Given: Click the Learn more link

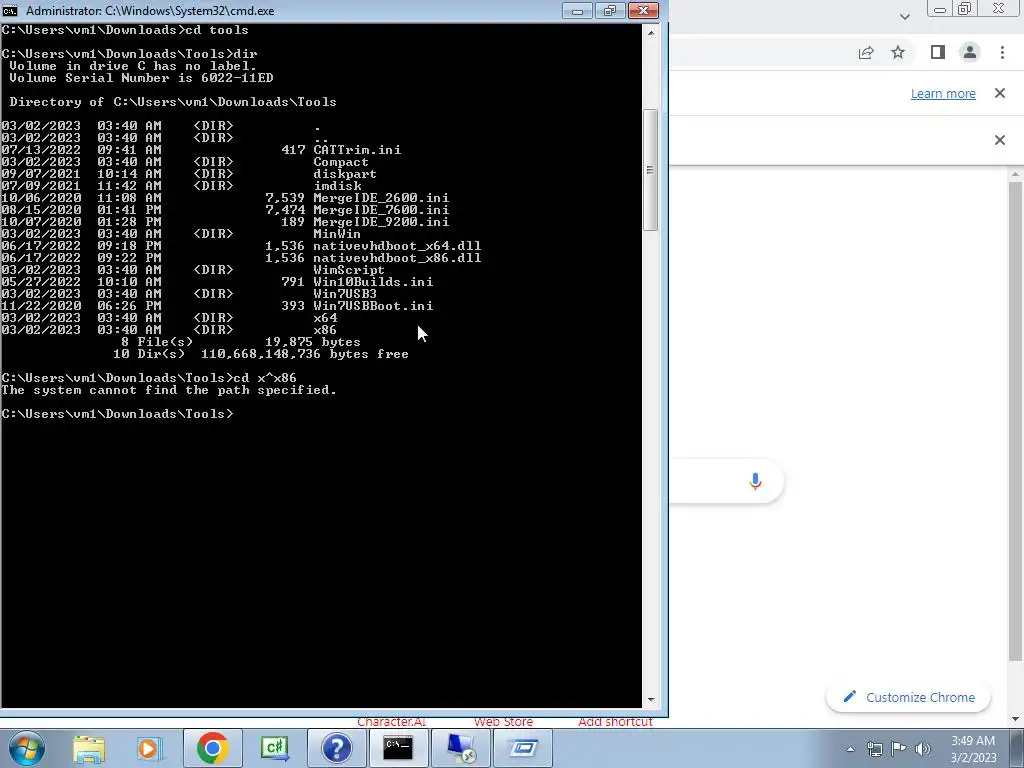Looking at the screenshot, I should coord(943,93).
